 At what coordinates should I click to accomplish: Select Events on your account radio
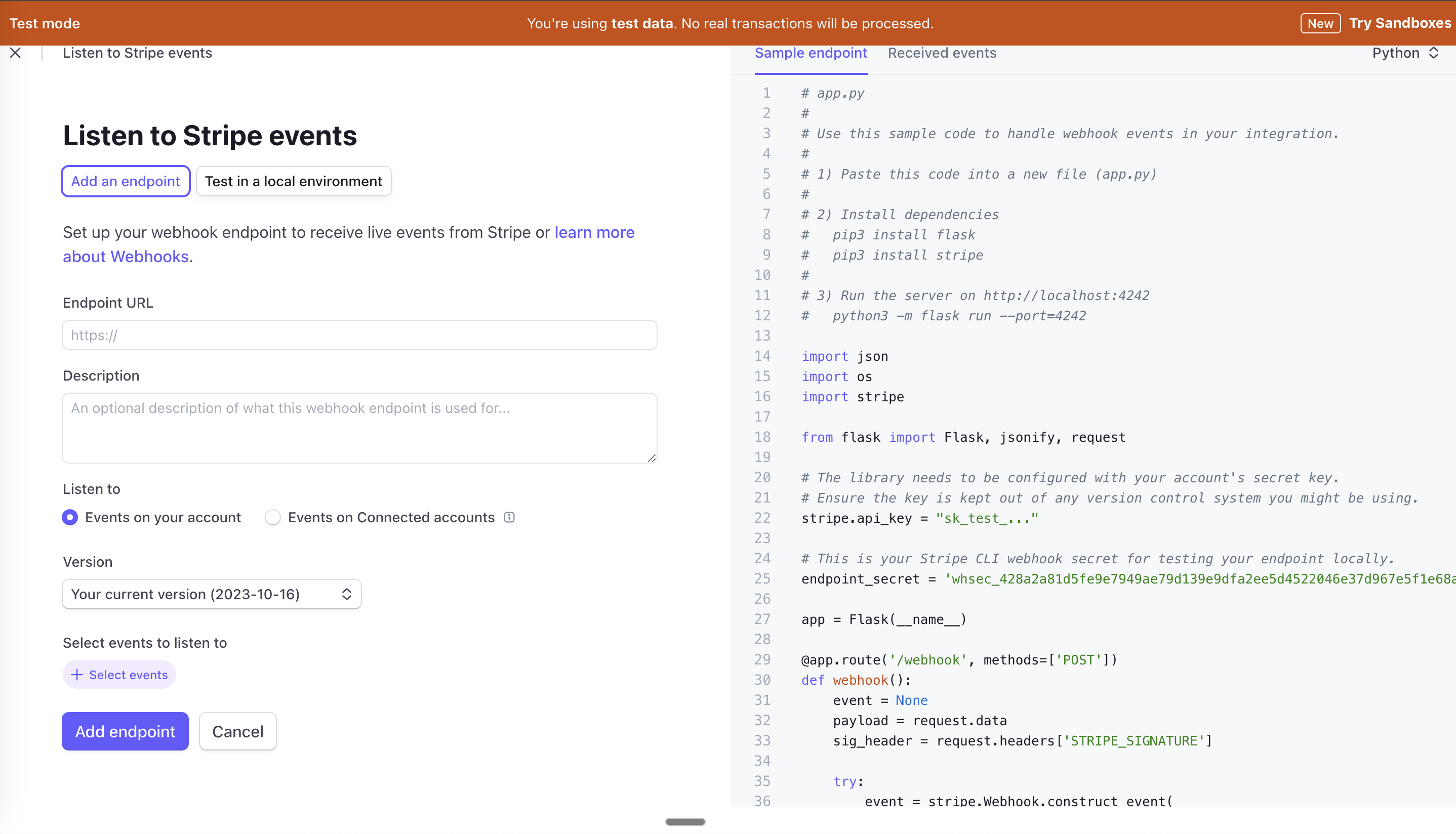tap(70, 517)
